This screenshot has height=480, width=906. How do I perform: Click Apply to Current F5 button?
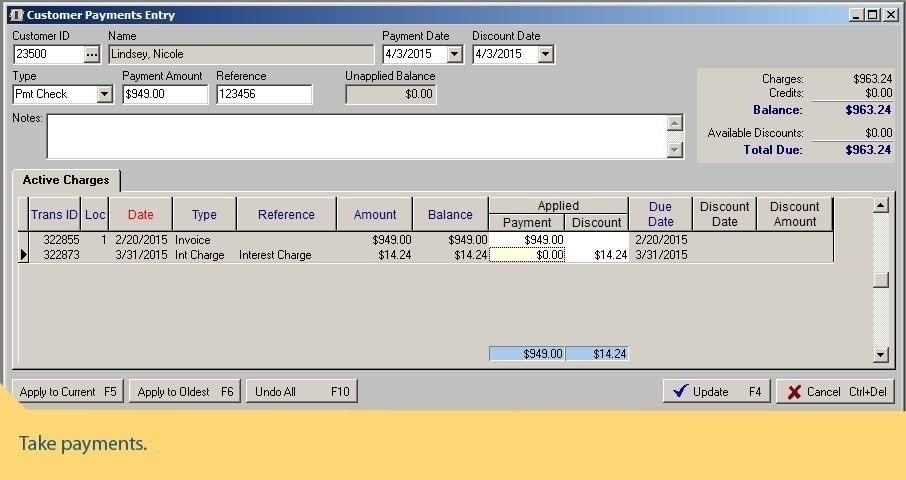coord(68,392)
